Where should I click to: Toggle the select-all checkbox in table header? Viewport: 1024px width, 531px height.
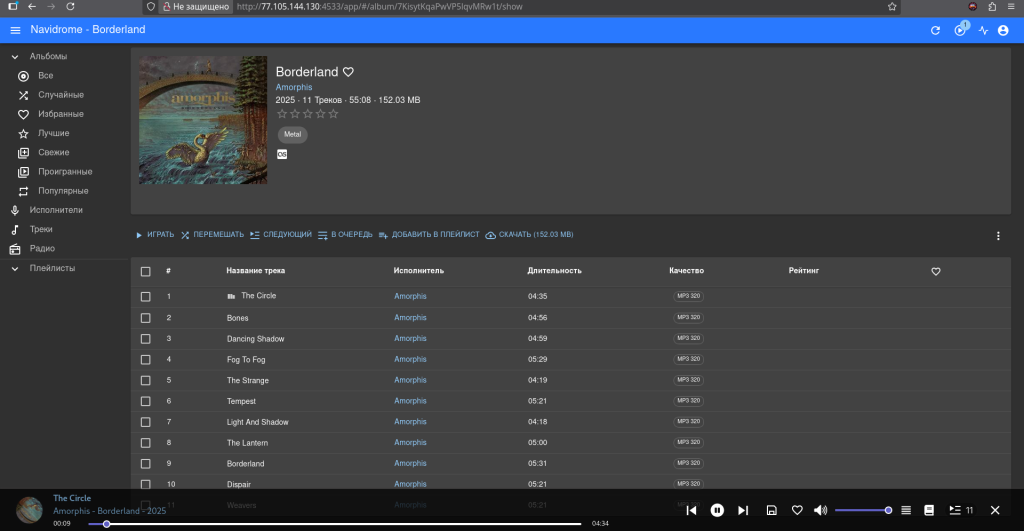tap(146, 271)
